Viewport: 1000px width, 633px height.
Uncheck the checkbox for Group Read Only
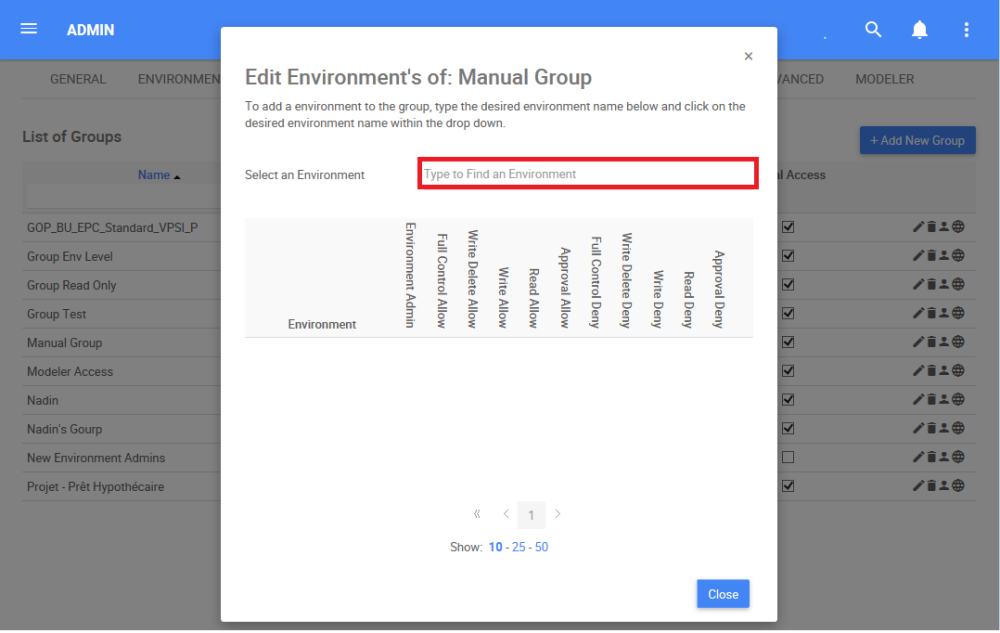[x=788, y=285]
